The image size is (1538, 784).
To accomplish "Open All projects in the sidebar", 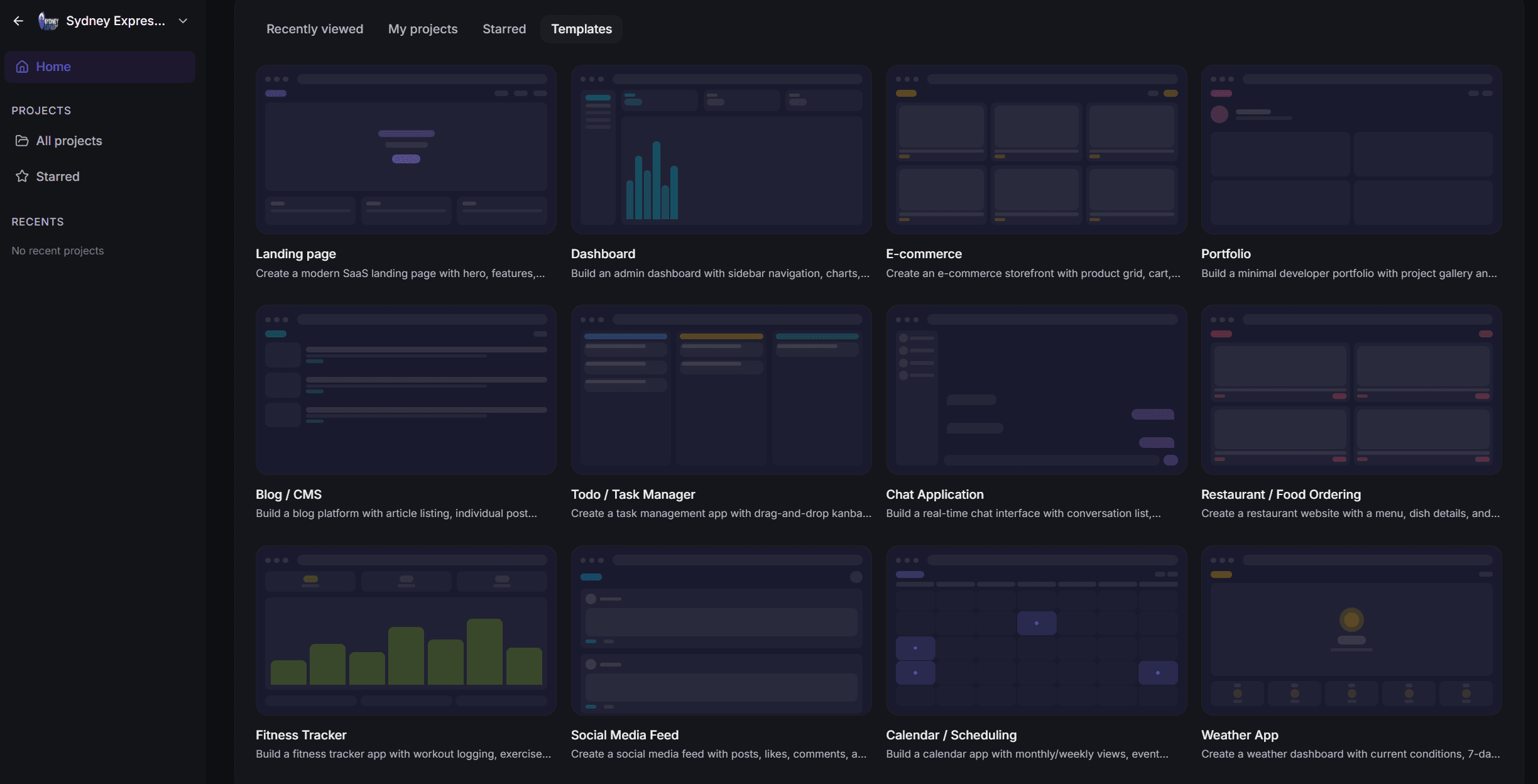I will 100,141.
